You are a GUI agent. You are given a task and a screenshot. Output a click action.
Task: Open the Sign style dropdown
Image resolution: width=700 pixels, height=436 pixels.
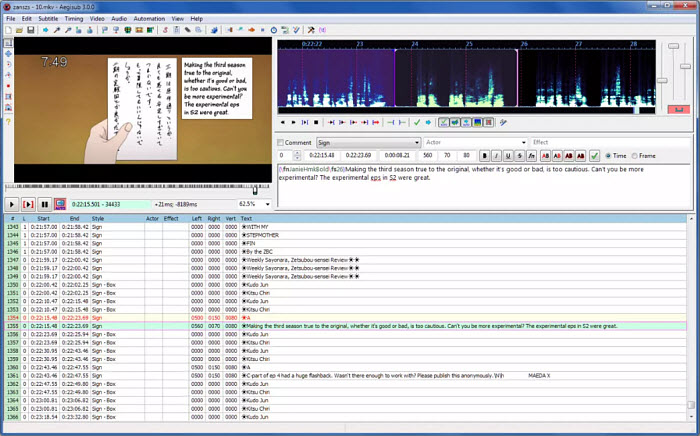(x=369, y=142)
